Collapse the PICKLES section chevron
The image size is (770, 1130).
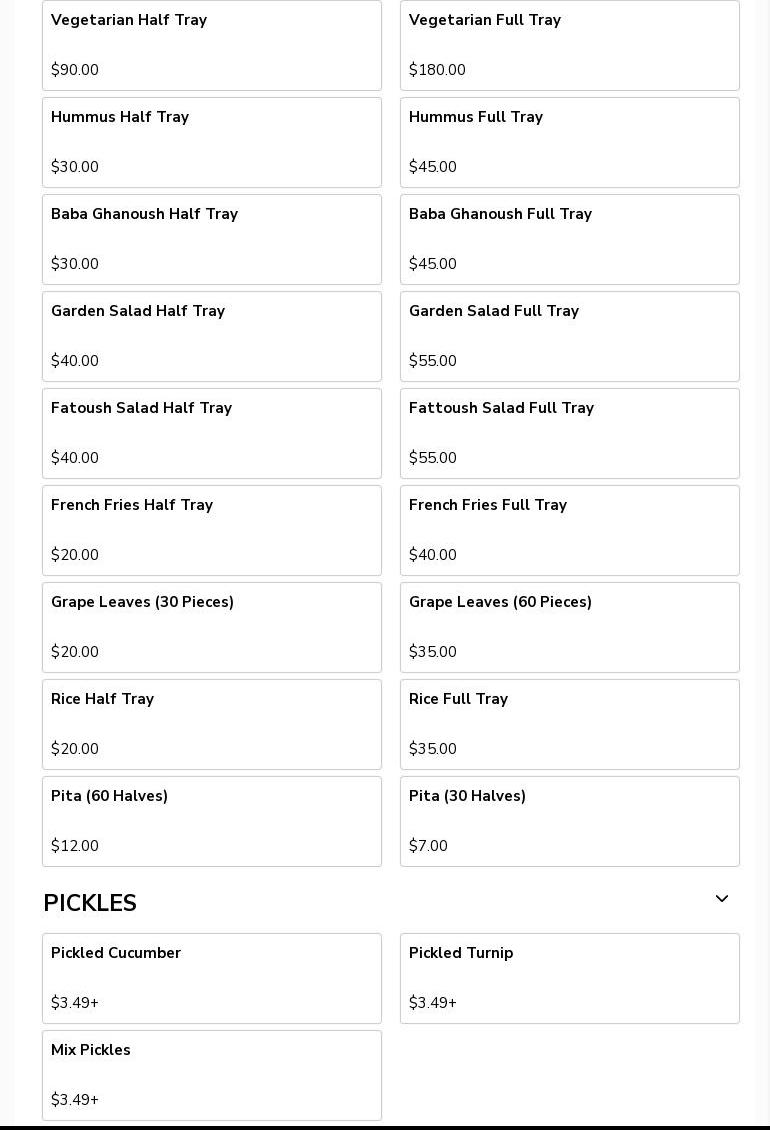(721, 899)
